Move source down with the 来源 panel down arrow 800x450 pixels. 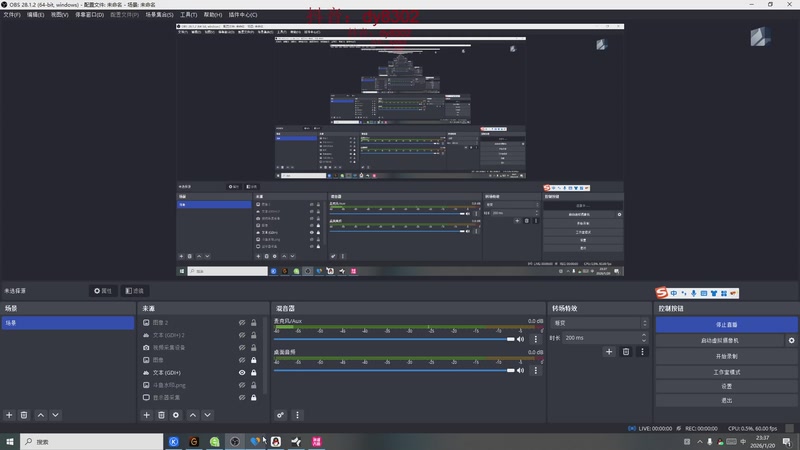tap(207, 415)
